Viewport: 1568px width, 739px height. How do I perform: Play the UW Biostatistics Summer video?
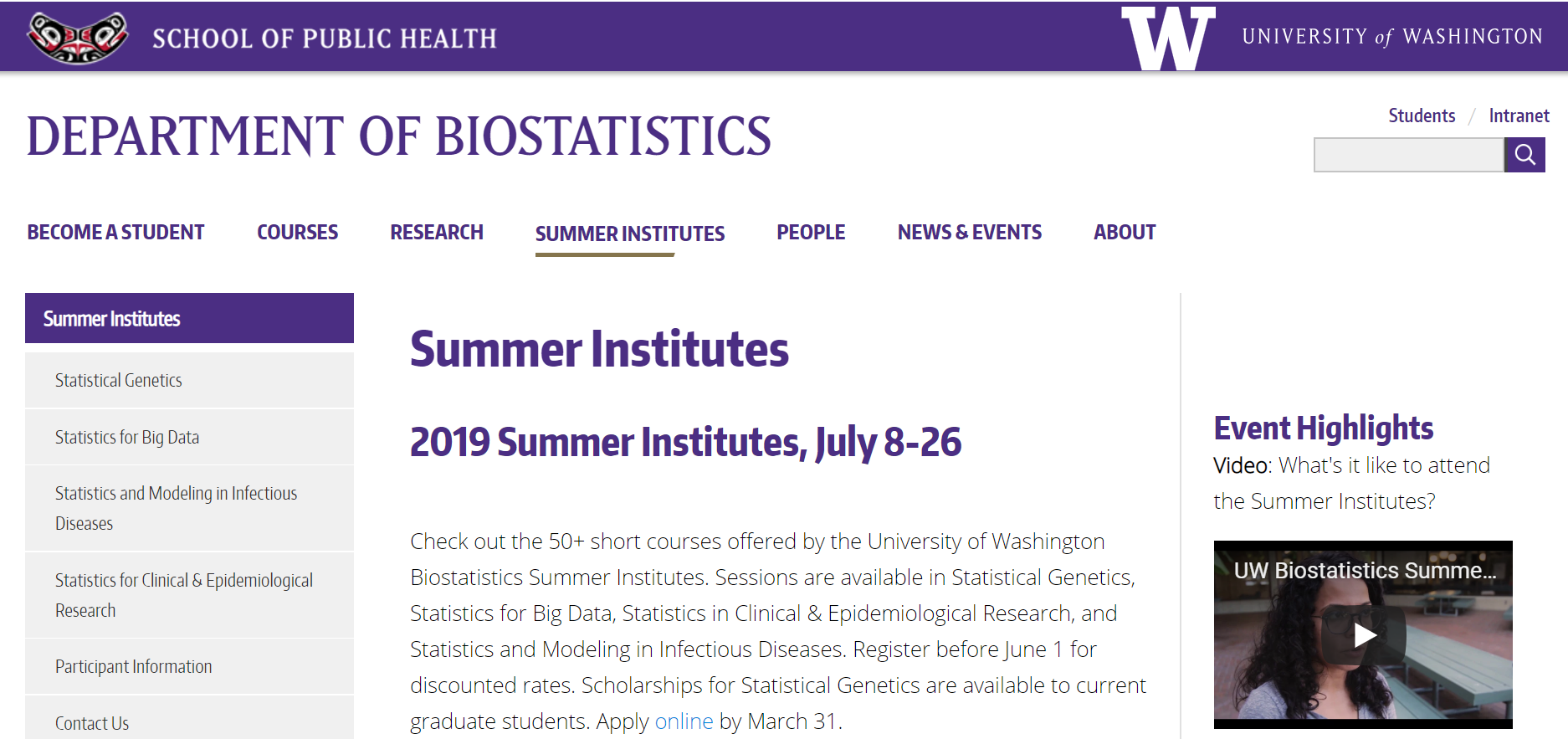pos(1364,635)
